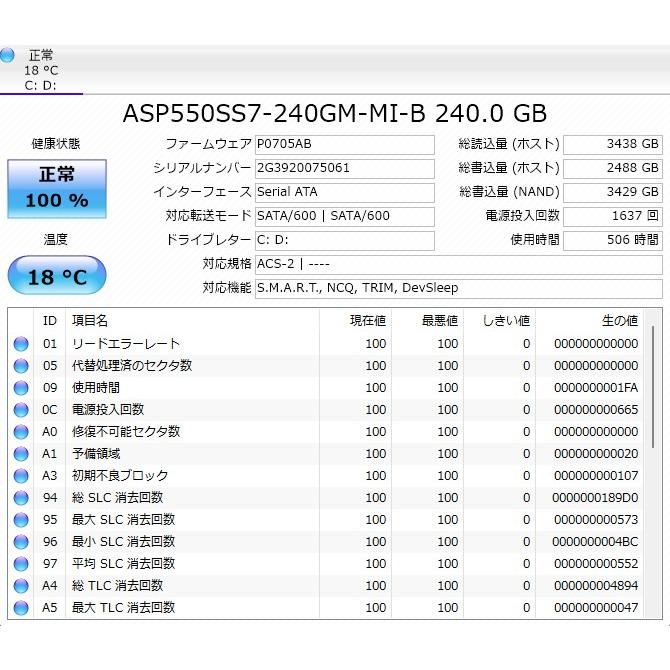This screenshot has width=670, height=670.
Task: Click raw value 0000000001FA
Action: click(596, 388)
